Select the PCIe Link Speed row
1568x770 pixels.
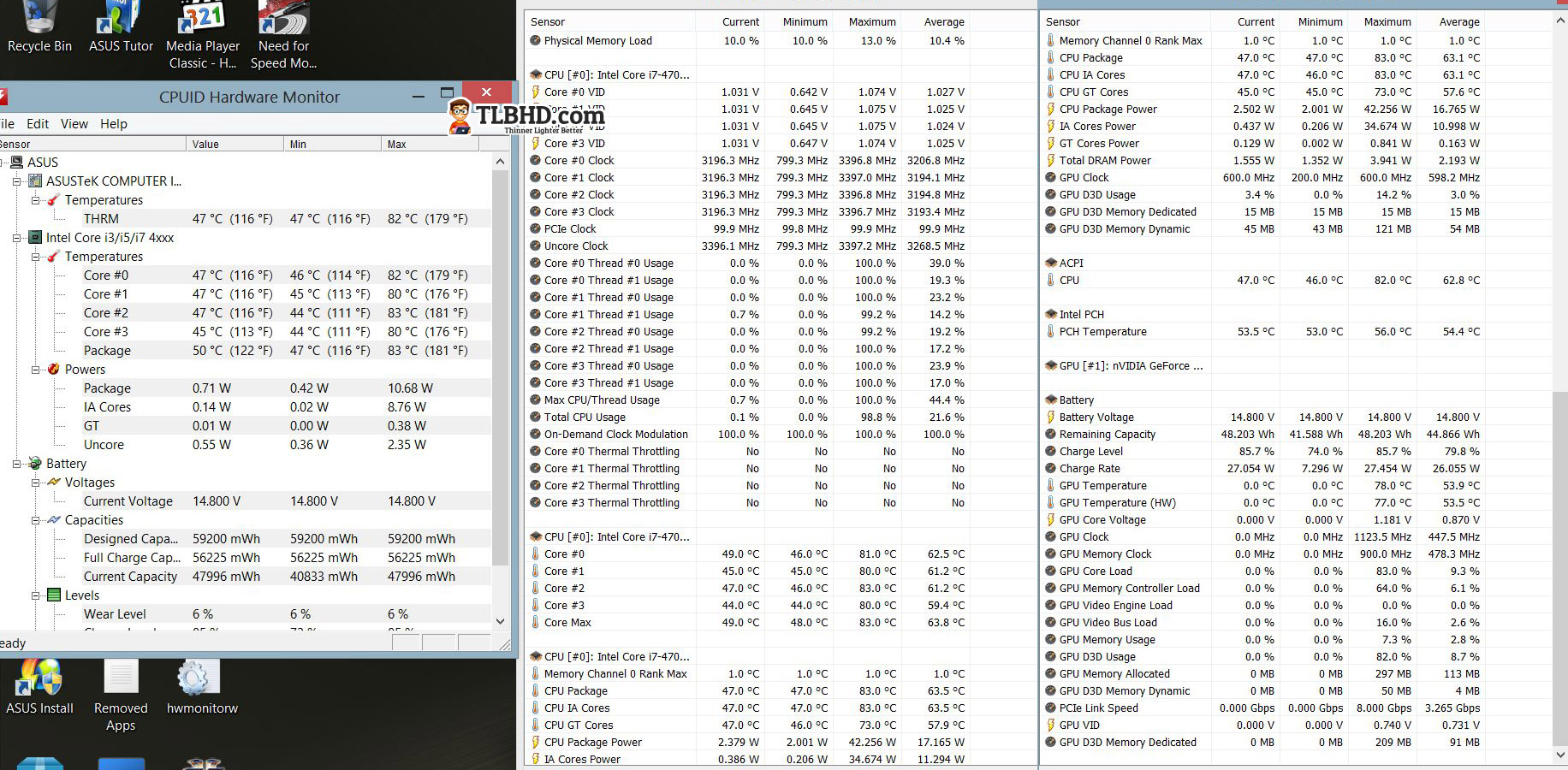(1262, 708)
